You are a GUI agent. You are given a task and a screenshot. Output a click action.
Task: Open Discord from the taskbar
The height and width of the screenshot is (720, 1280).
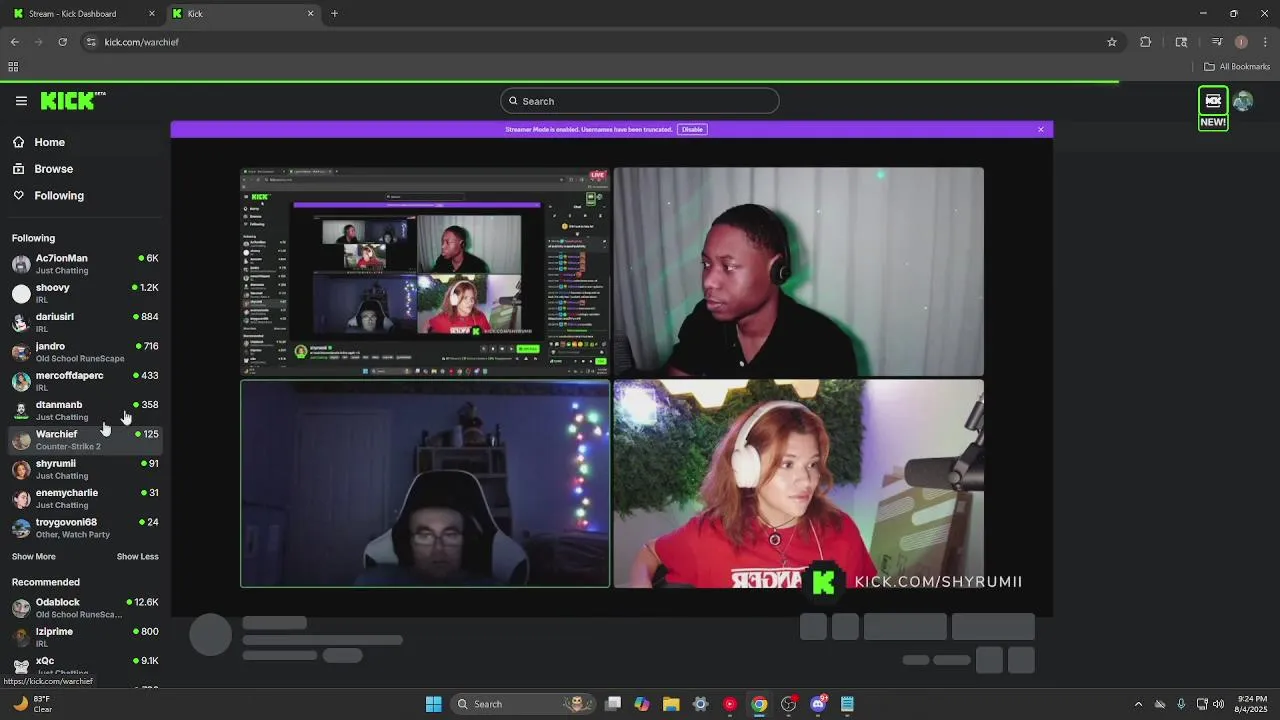coord(818,704)
